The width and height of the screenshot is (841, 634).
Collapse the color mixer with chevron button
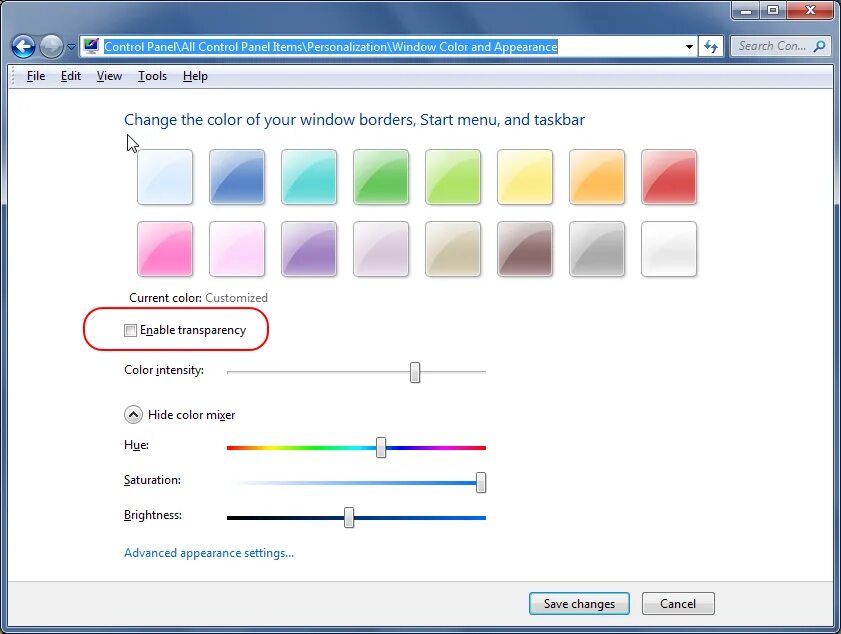click(133, 415)
